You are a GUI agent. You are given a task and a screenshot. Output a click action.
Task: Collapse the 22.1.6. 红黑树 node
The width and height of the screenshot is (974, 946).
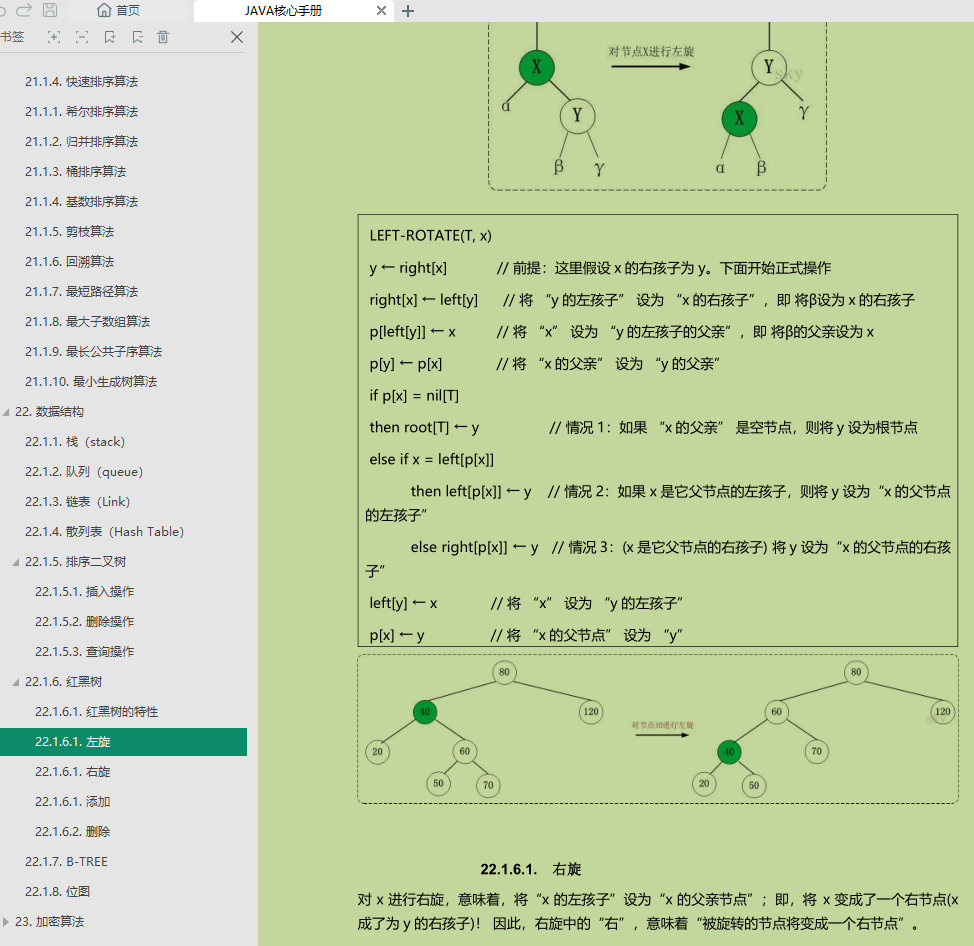[16, 682]
